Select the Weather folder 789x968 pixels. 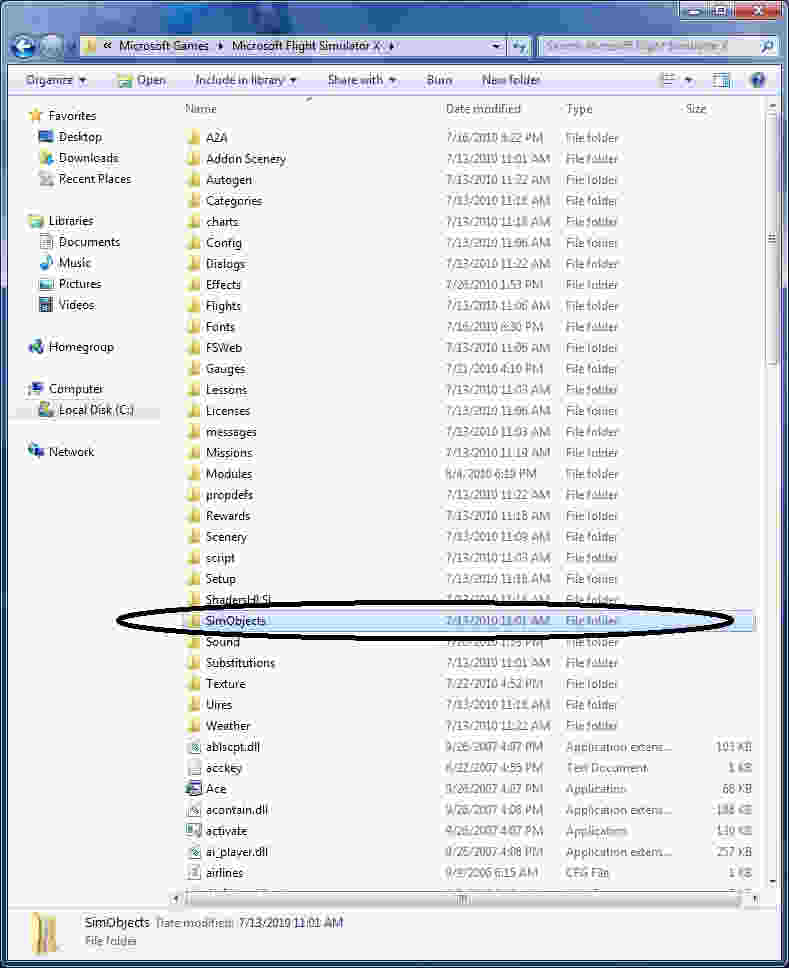[x=228, y=725]
